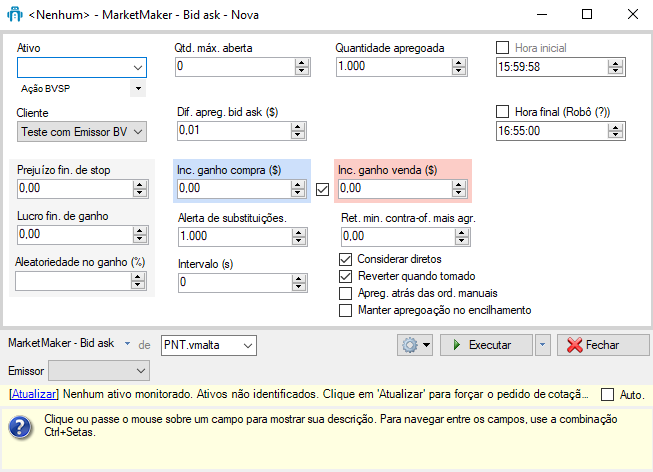The width and height of the screenshot is (653, 472).
Task: Click the Executar button
Action: click(x=488, y=345)
